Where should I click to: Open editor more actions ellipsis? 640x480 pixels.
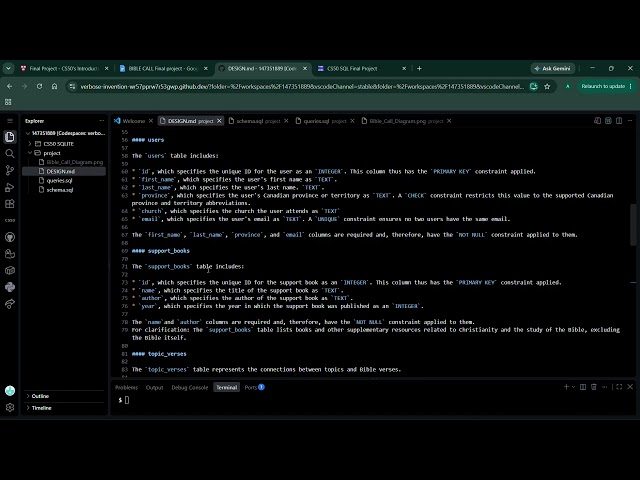coord(630,121)
